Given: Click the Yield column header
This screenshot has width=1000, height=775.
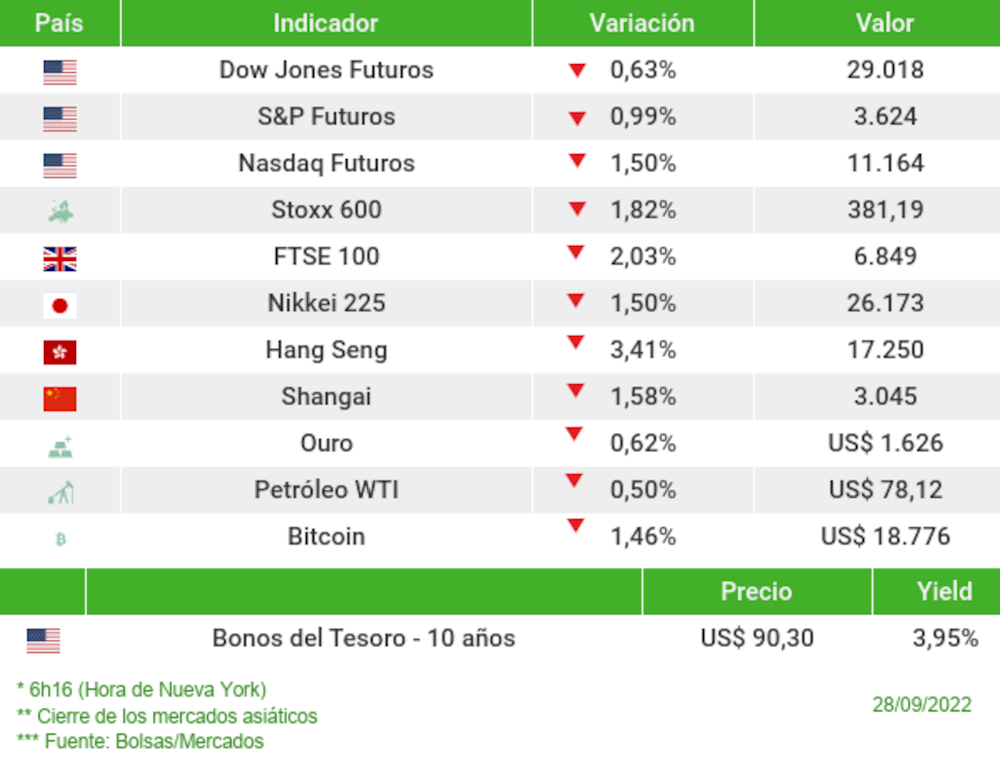Looking at the screenshot, I should (x=944, y=591).
